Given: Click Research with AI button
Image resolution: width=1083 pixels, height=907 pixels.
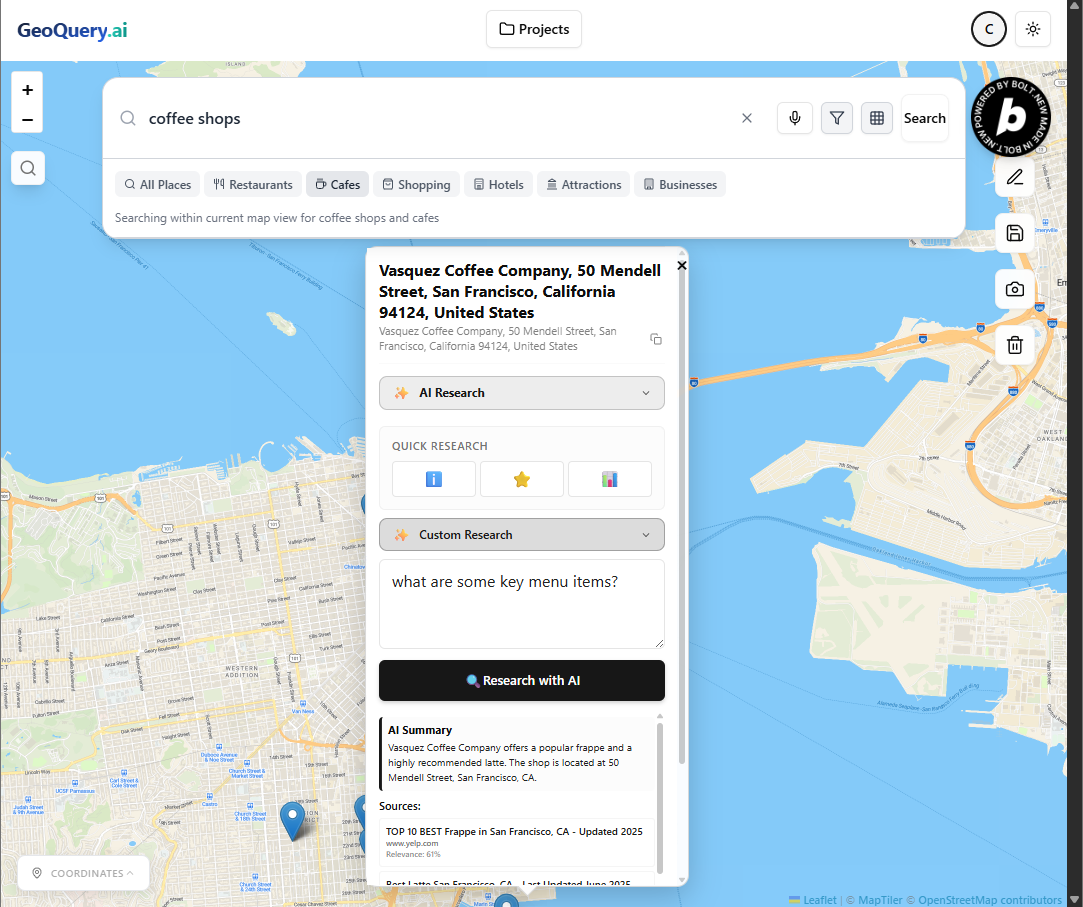Looking at the screenshot, I should click(521, 680).
